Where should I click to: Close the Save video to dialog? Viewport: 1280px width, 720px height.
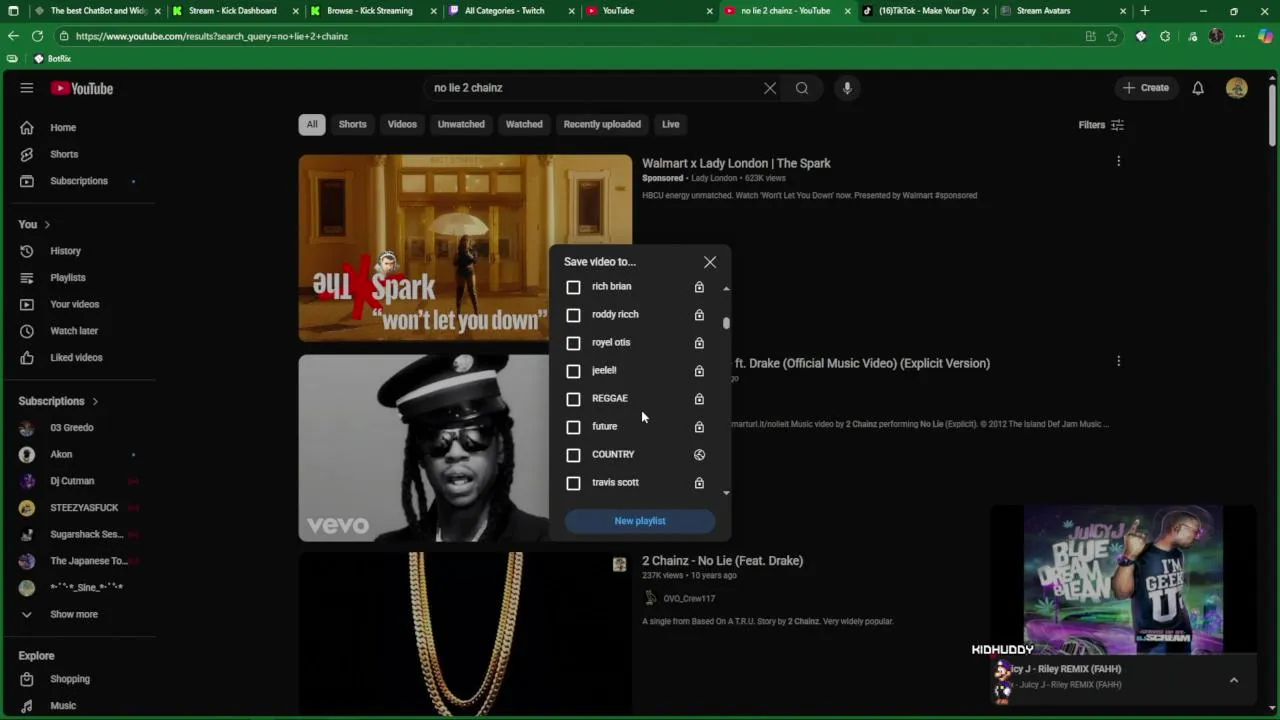tap(710, 262)
